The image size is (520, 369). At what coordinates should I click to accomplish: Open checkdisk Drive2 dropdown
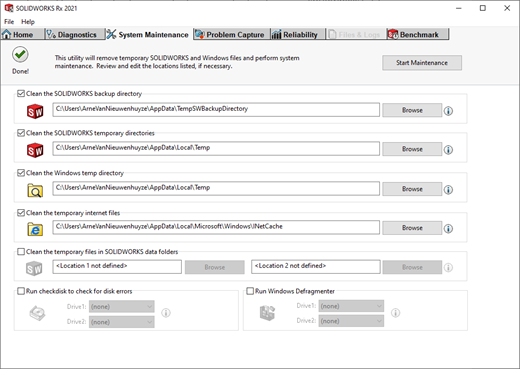(x=122, y=322)
